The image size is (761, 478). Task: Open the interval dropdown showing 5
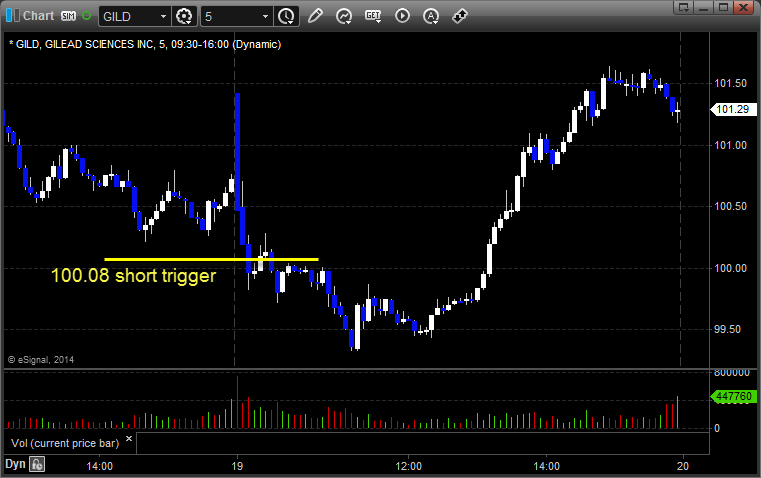(236, 16)
